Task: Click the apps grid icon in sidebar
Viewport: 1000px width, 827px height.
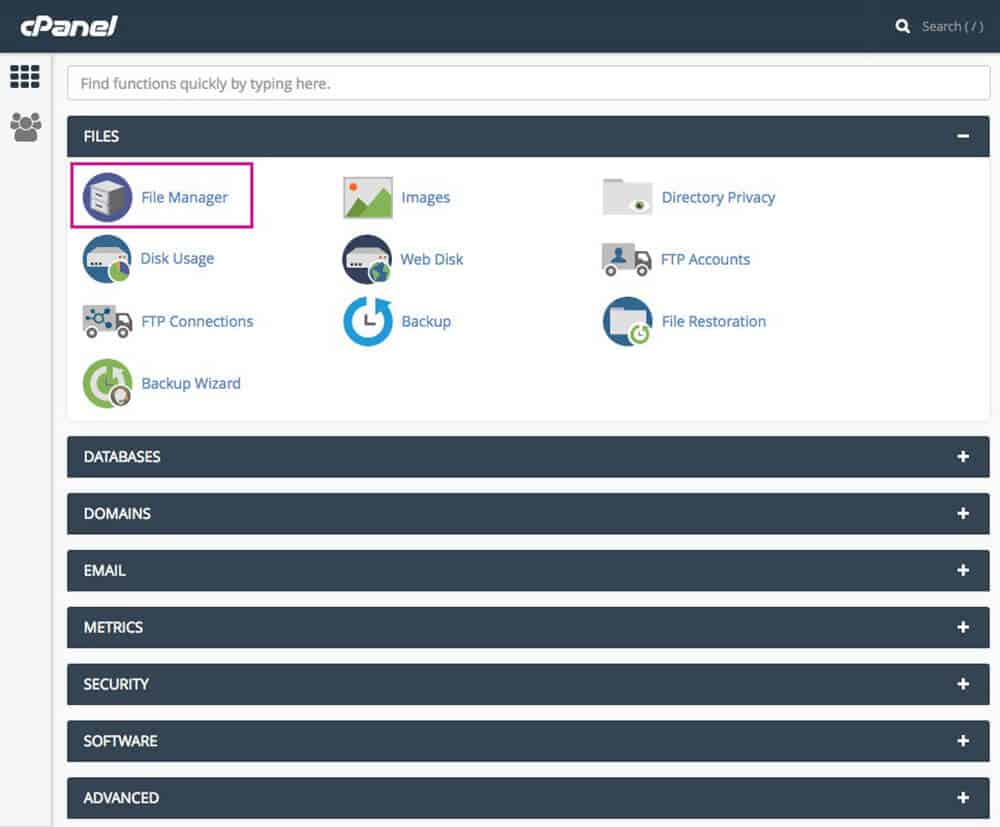Action: tap(25, 76)
